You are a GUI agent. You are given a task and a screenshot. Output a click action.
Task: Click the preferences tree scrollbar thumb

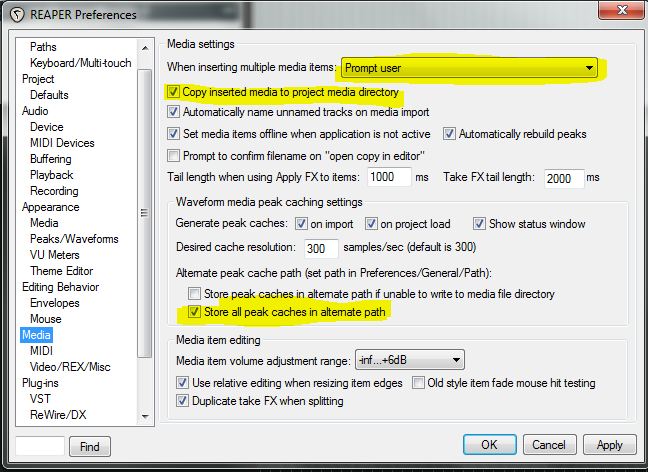145,213
